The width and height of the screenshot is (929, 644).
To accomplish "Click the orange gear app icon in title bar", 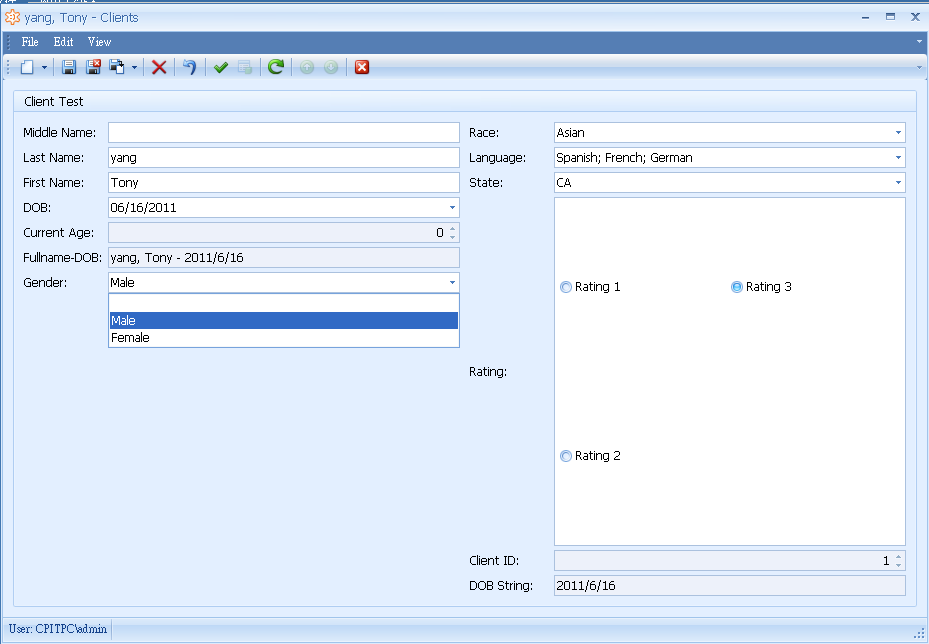I will pyautogui.click(x=12, y=18).
